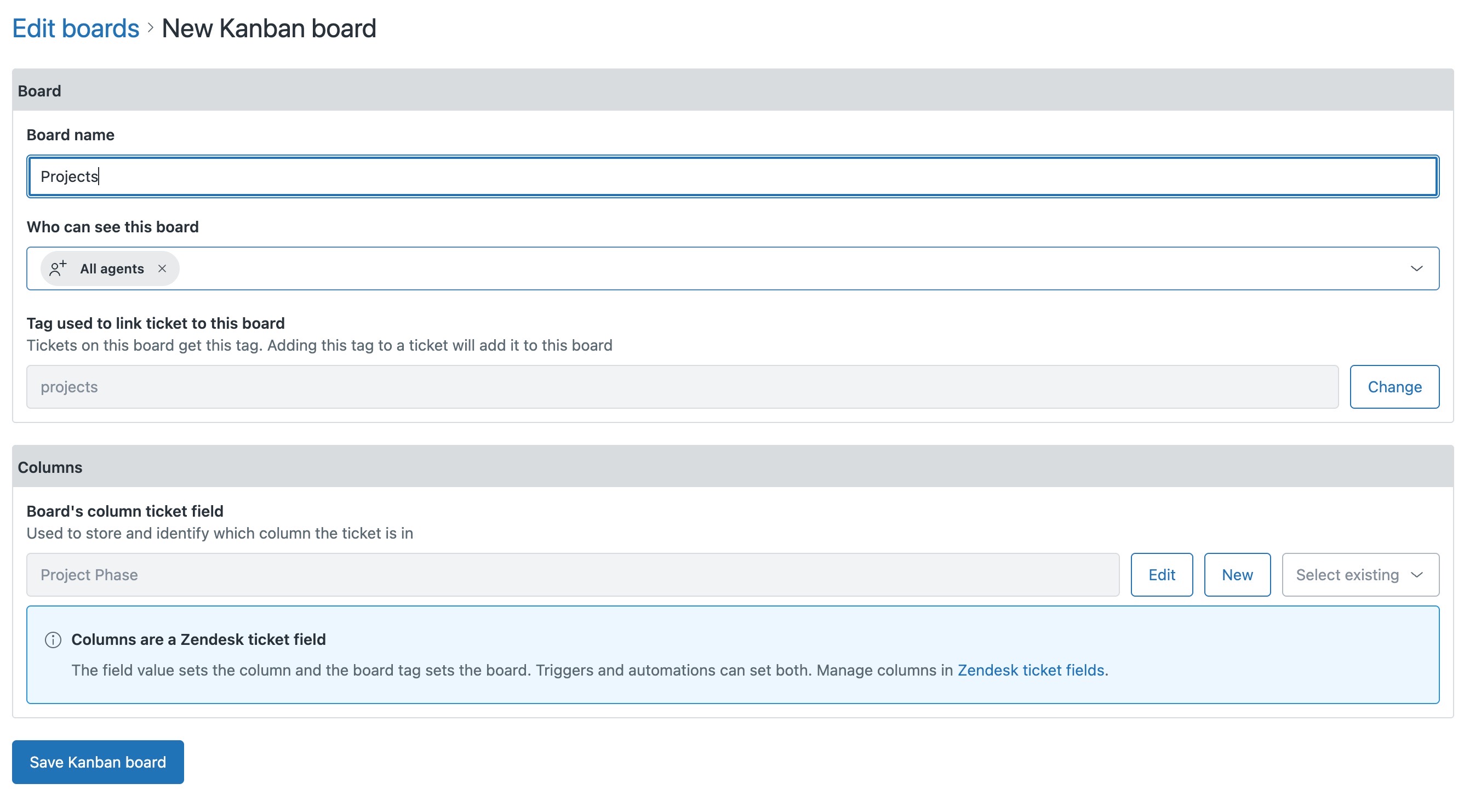Click the info icon in Zendesk notice

[x=53, y=640]
